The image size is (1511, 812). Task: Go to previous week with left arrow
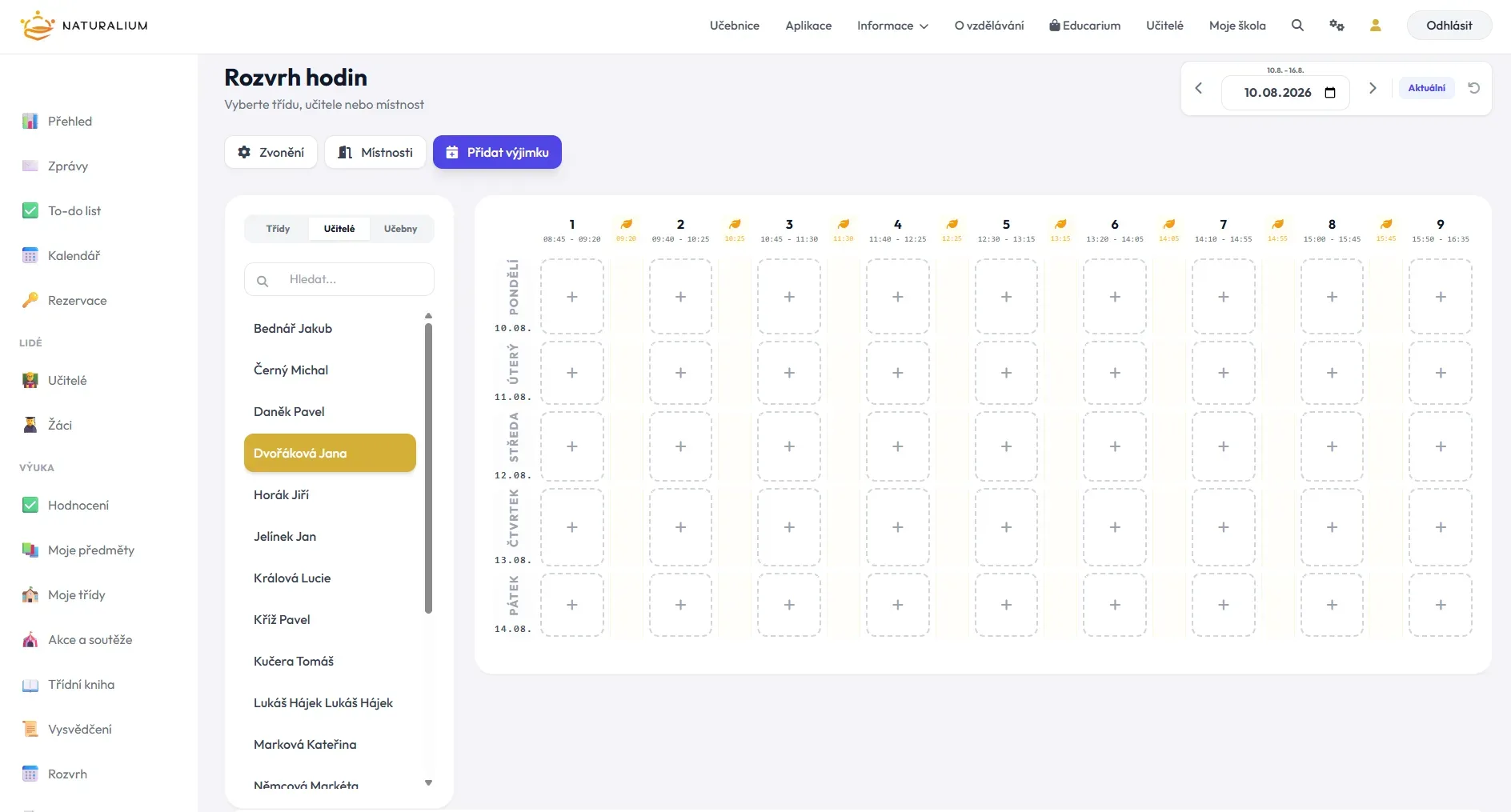pos(1198,88)
